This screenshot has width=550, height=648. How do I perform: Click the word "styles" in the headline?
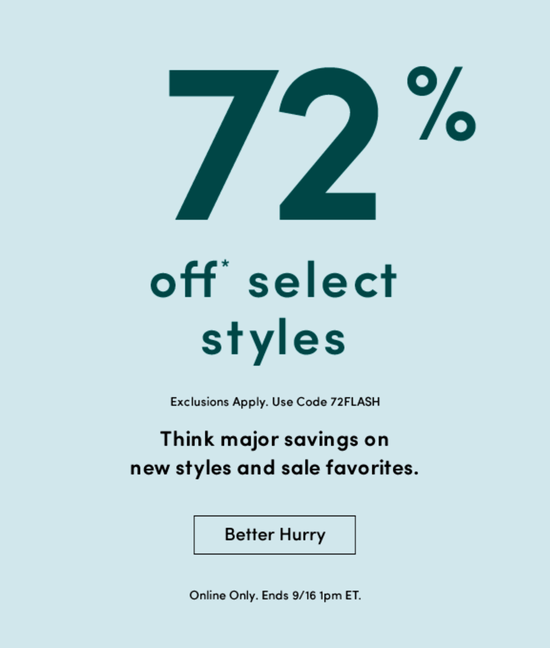273,341
